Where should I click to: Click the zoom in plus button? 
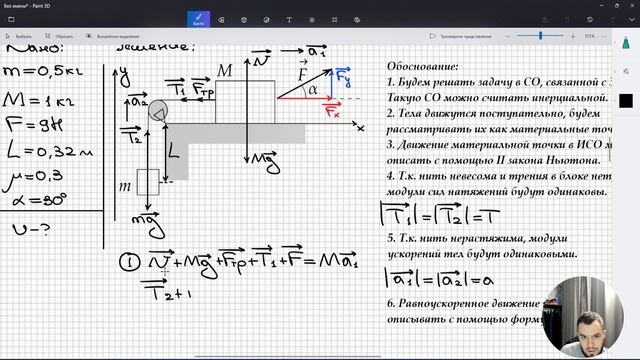point(573,36)
